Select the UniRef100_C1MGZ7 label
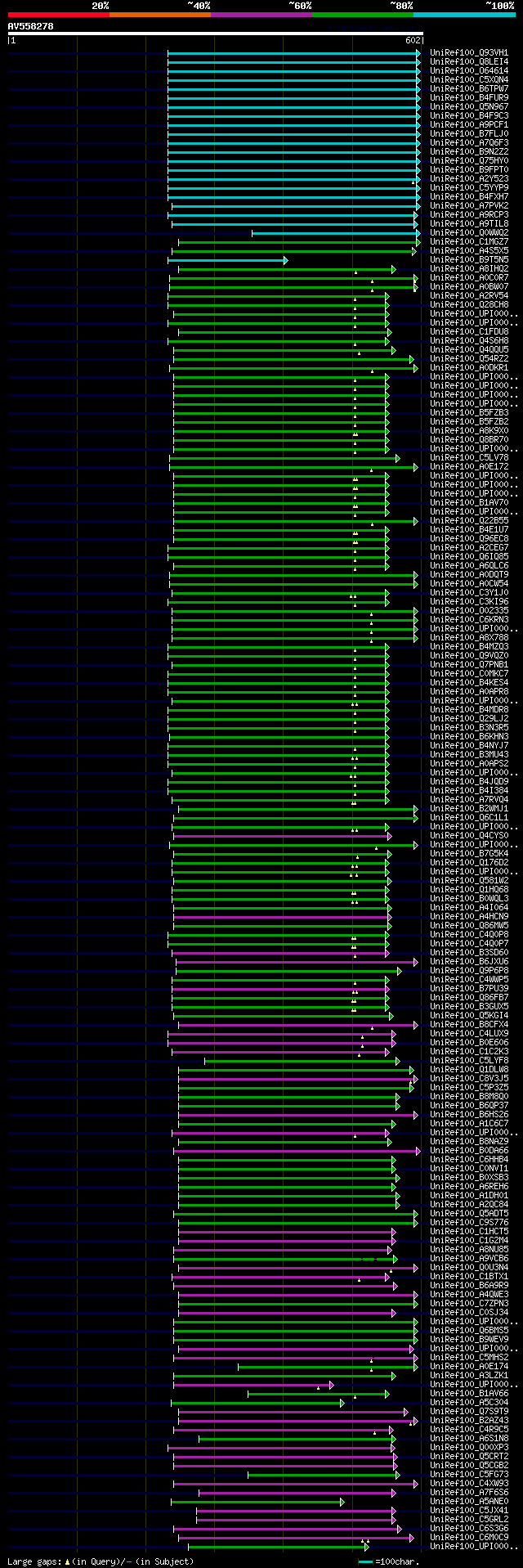Image resolution: width=523 pixels, height=1568 pixels. (x=469, y=241)
